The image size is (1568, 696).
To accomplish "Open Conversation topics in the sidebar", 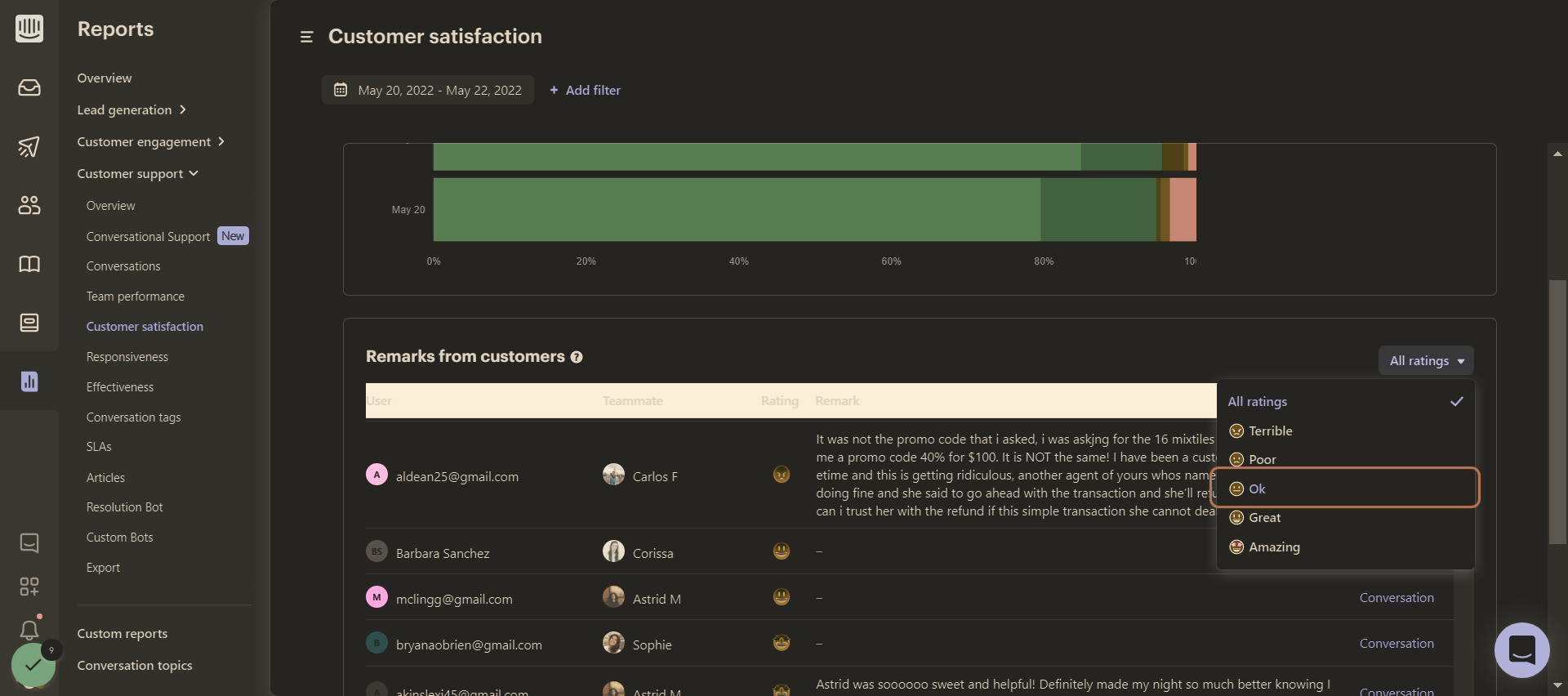I will coord(135,665).
